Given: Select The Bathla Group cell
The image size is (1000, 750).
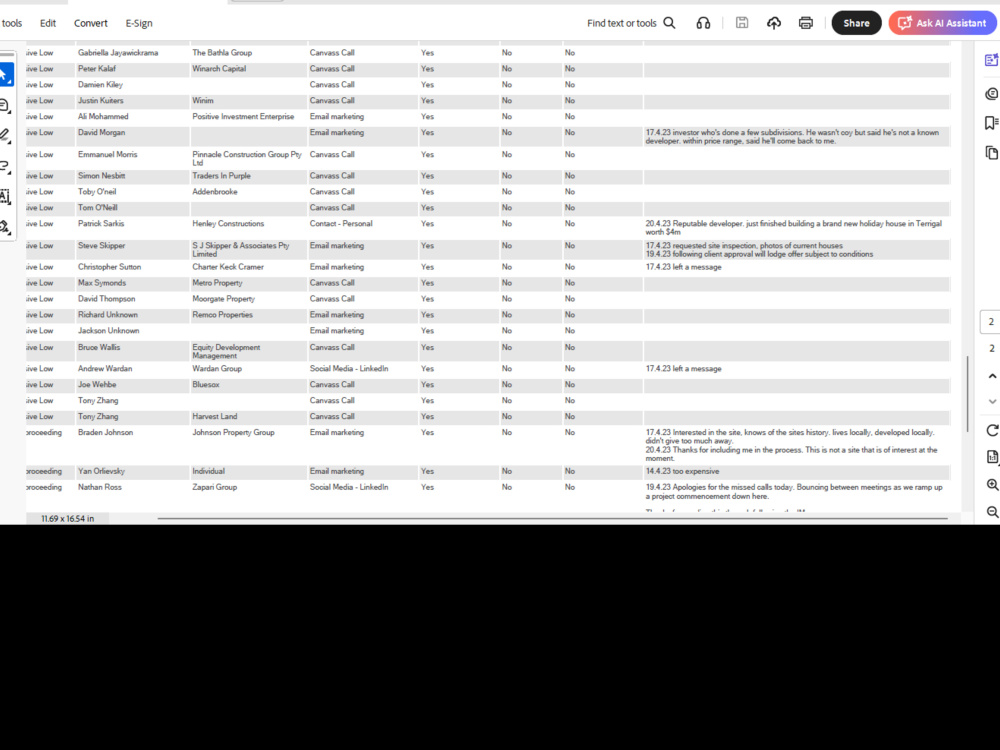Looking at the screenshot, I should 222,53.
